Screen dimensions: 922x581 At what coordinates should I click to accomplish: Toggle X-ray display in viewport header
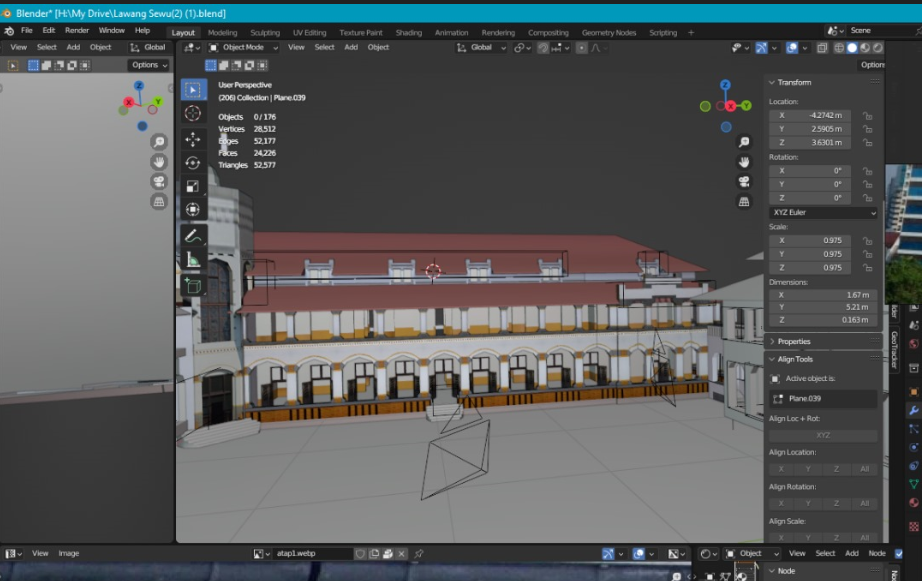[x=822, y=47]
